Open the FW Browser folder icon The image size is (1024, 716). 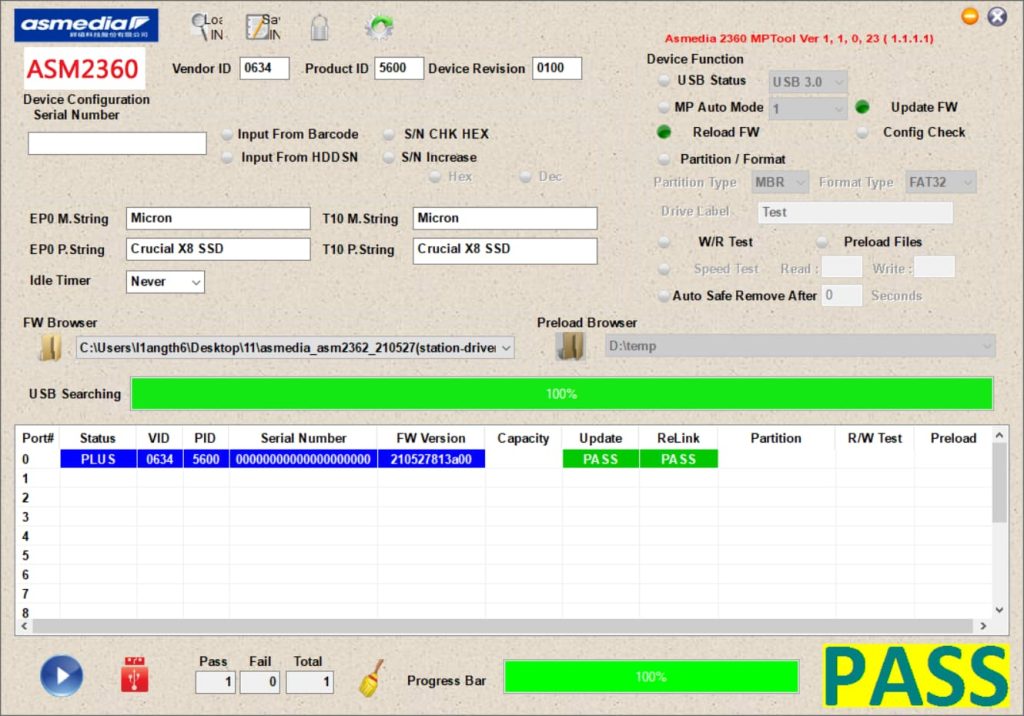tap(50, 347)
